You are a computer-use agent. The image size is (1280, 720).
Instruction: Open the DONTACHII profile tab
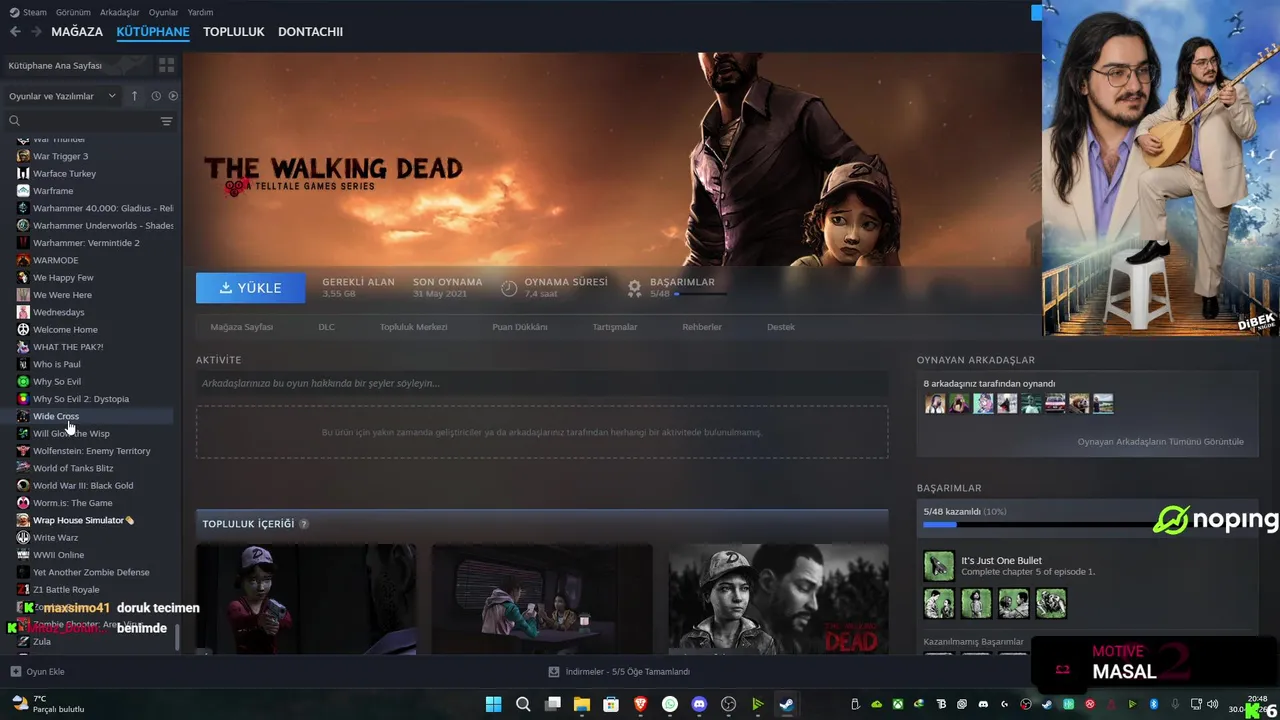click(x=310, y=32)
